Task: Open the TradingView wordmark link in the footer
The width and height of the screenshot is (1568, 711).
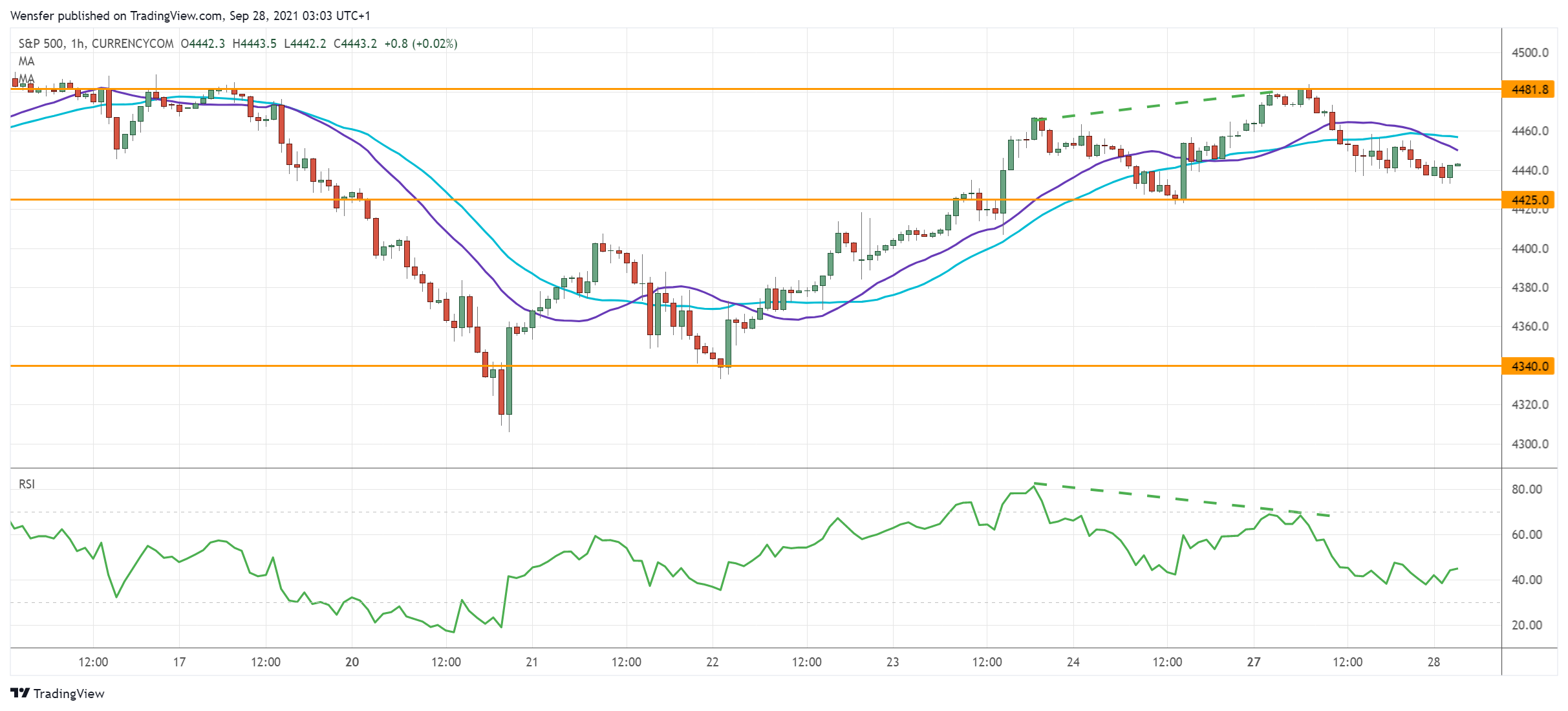Action: (x=69, y=694)
